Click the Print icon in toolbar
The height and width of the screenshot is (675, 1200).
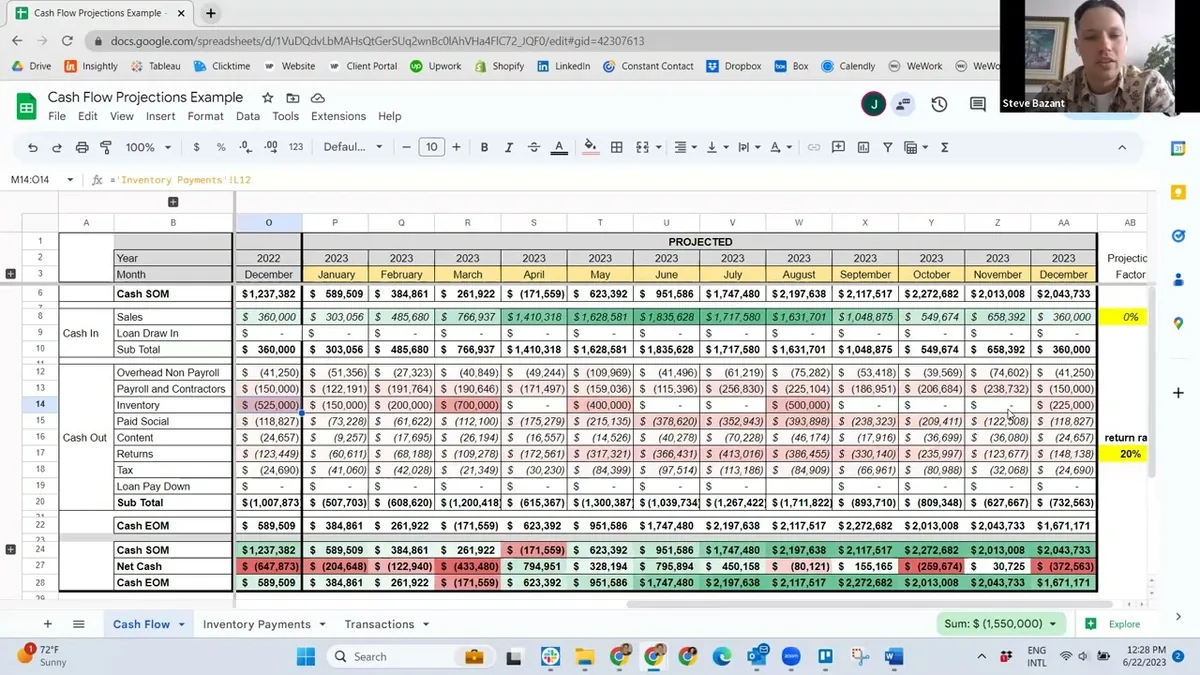(82, 147)
